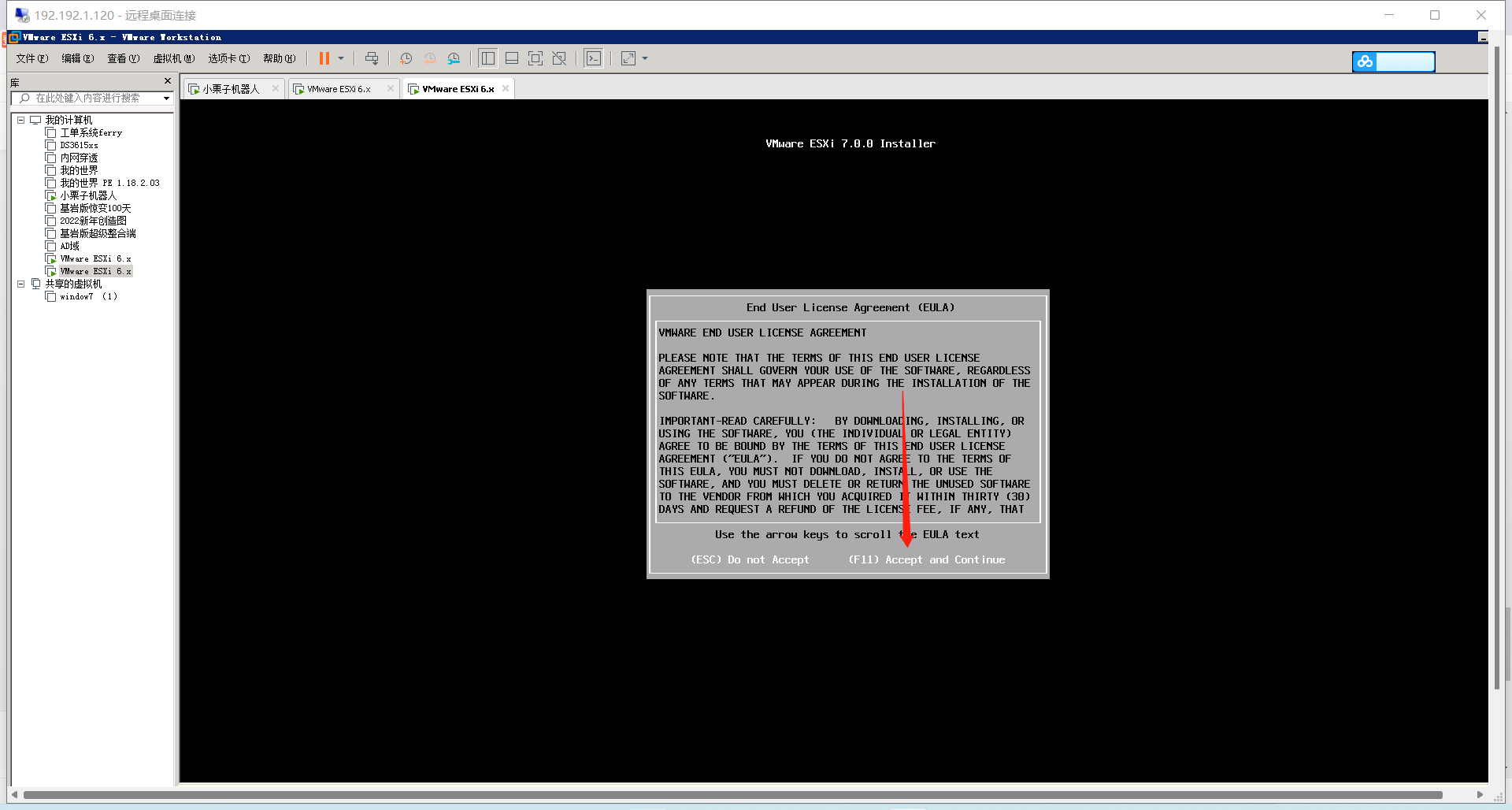Switch to the 小栗子机器人 tab

[x=231, y=89]
